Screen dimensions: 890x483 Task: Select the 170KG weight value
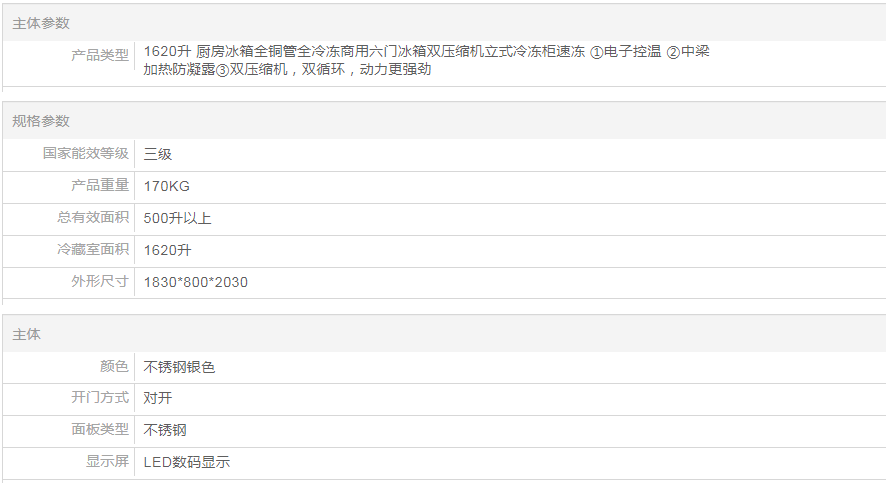(x=167, y=186)
